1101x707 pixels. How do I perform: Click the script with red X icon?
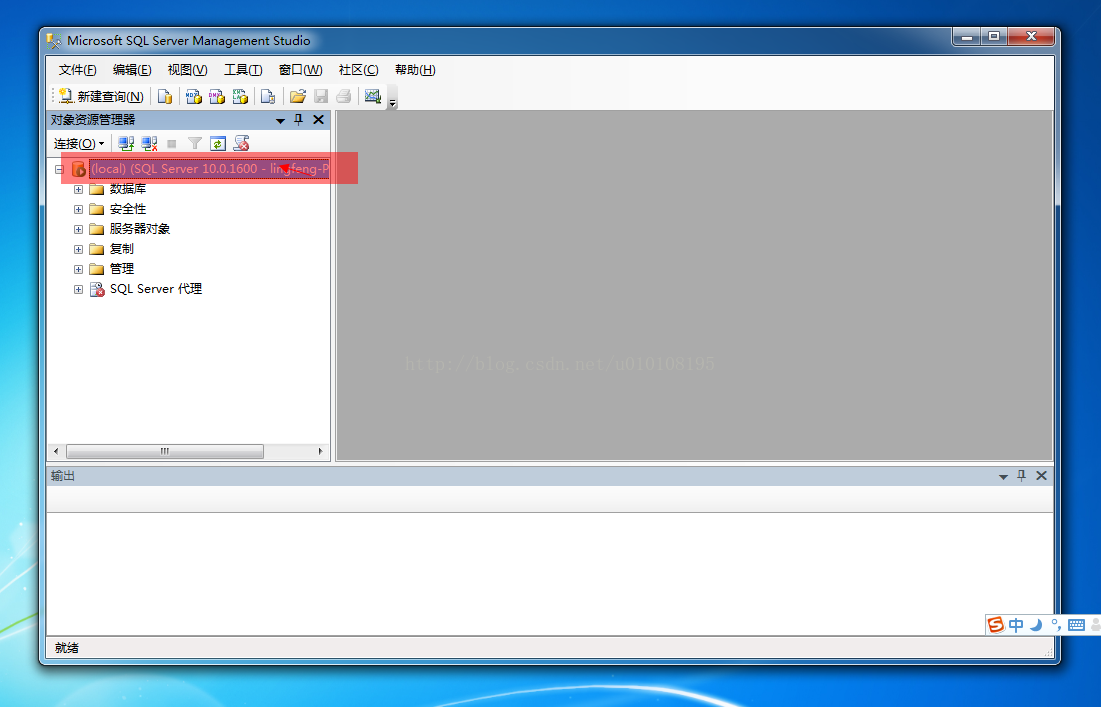[242, 143]
